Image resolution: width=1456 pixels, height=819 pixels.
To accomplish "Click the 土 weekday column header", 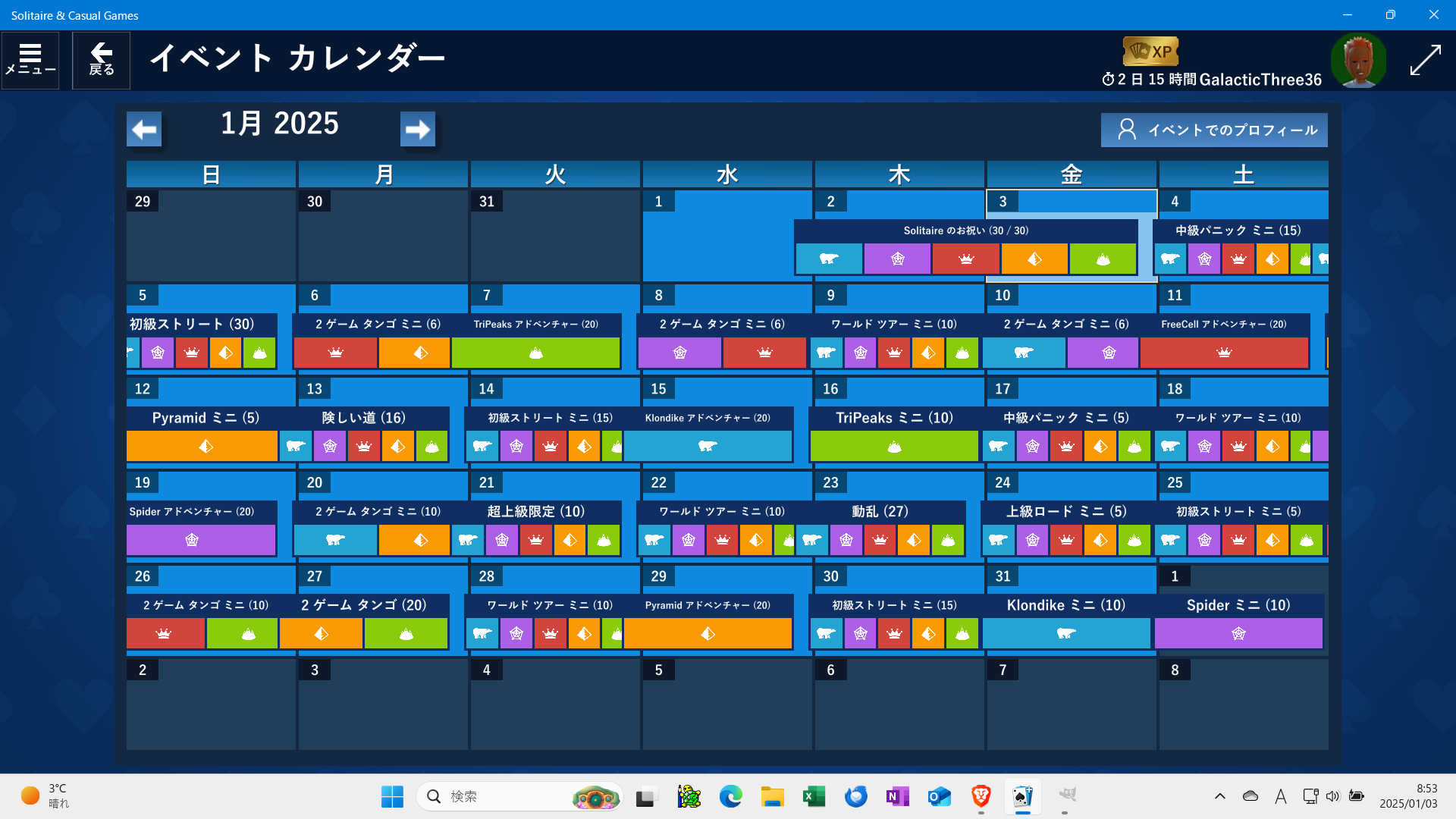I will pyautogui.click(x=1243, y=174).
